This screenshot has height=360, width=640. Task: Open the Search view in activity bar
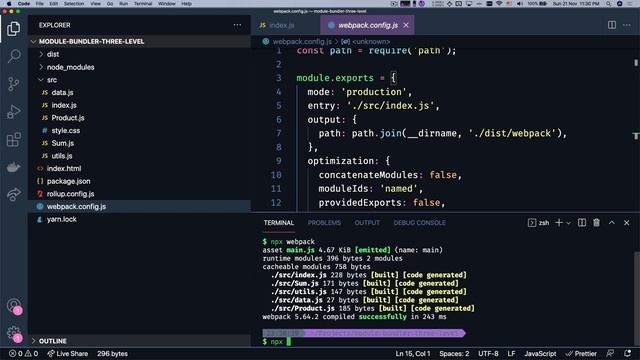[13, 56]
